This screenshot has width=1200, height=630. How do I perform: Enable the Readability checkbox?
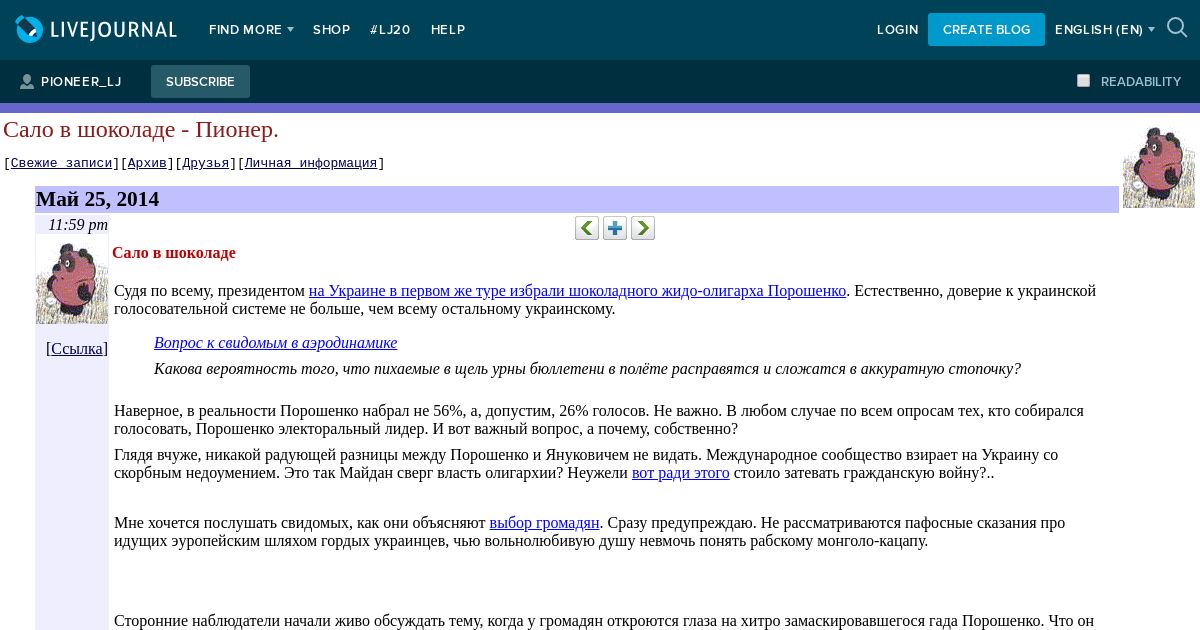coord(1083,81)
